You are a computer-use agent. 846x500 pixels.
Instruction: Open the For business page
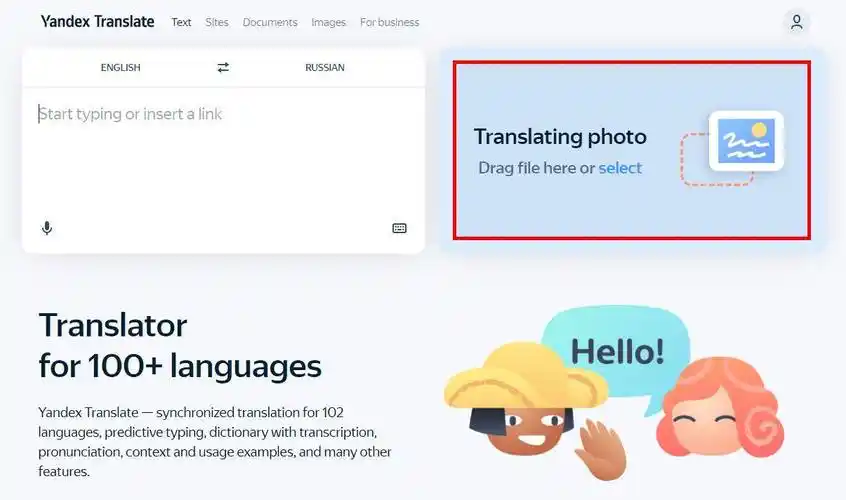point(390,22)
